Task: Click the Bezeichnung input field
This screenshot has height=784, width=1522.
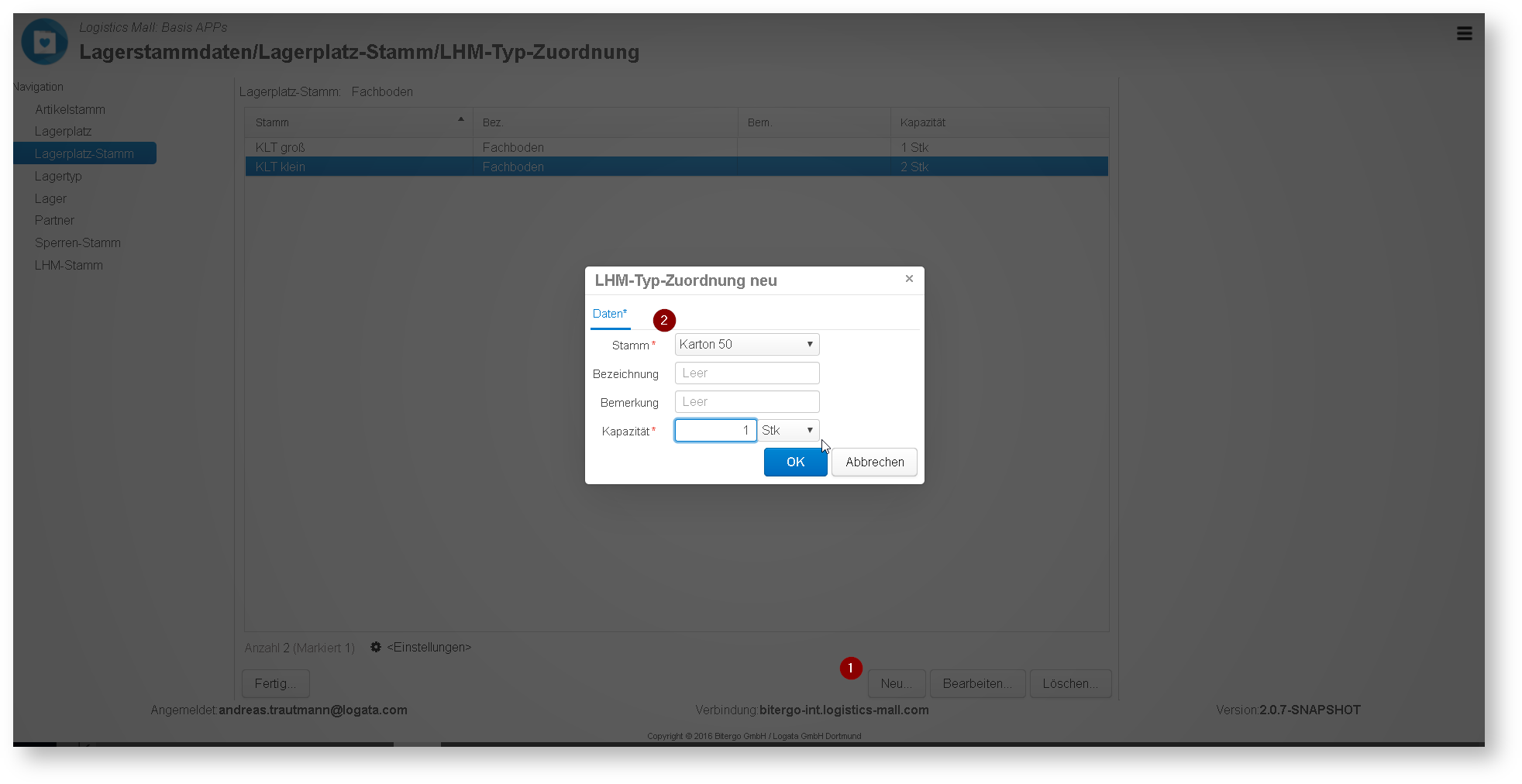Action: (x=747, y=373)
